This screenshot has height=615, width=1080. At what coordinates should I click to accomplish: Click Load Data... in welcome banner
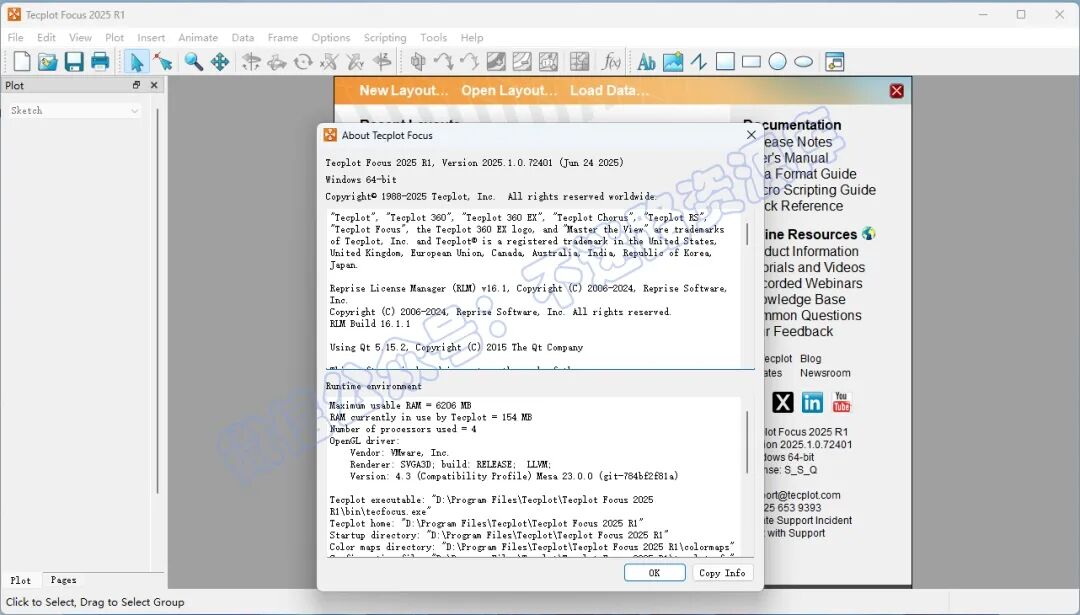[x=609, y=90]
